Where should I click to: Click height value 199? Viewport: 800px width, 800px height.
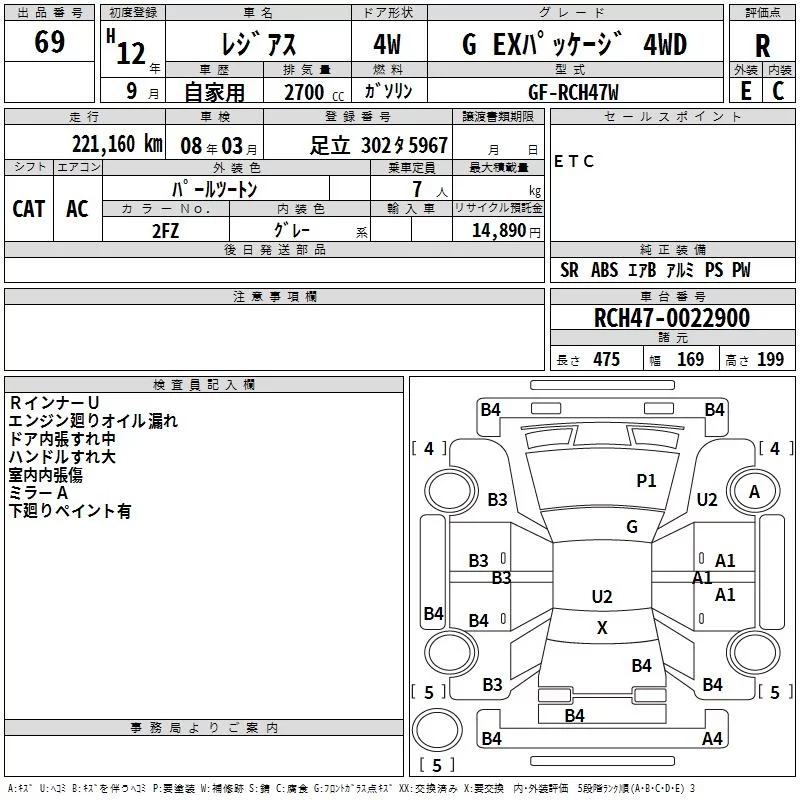pos(770,359)
